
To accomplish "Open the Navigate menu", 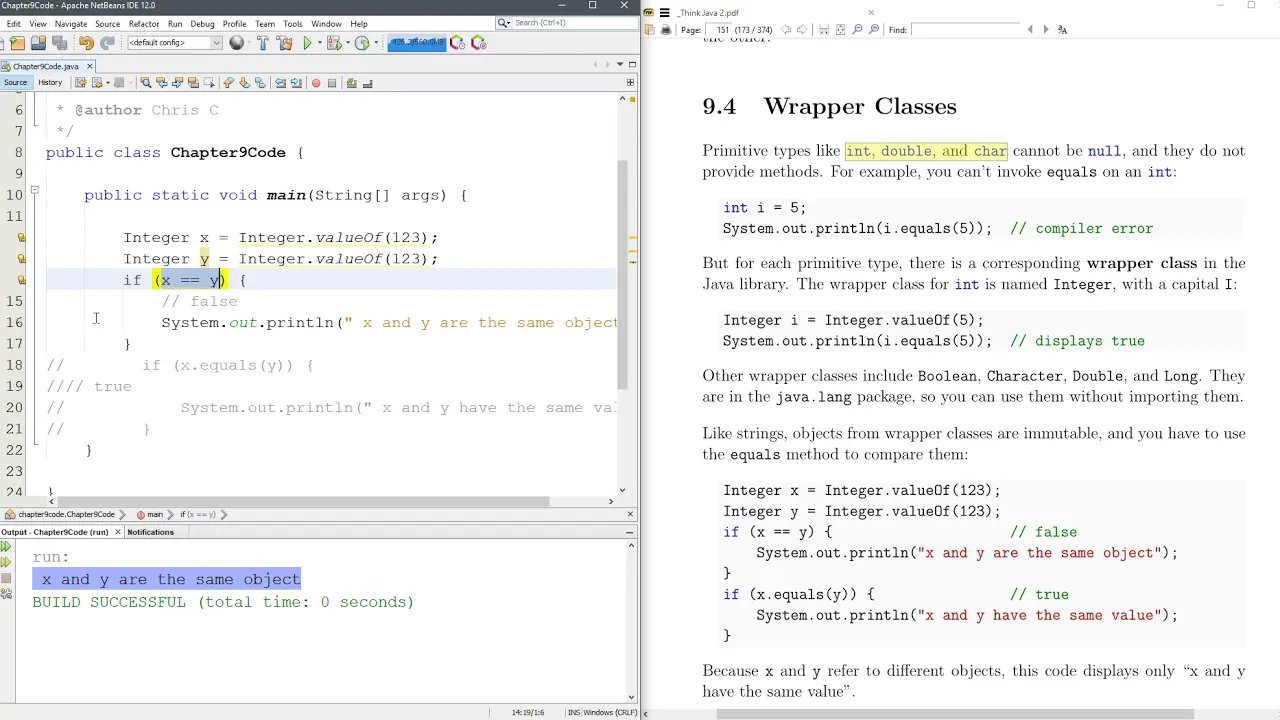I will pyautogui.click(x=70, y=23).
